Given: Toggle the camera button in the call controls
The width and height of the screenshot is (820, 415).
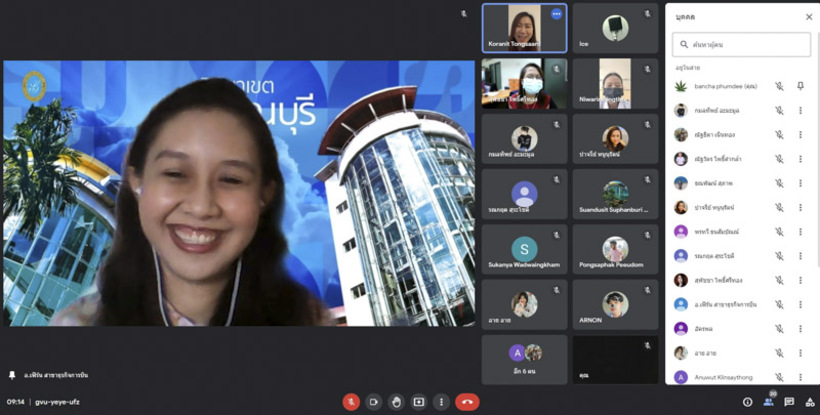Looking at the screenshot, I should click(373, 402).
